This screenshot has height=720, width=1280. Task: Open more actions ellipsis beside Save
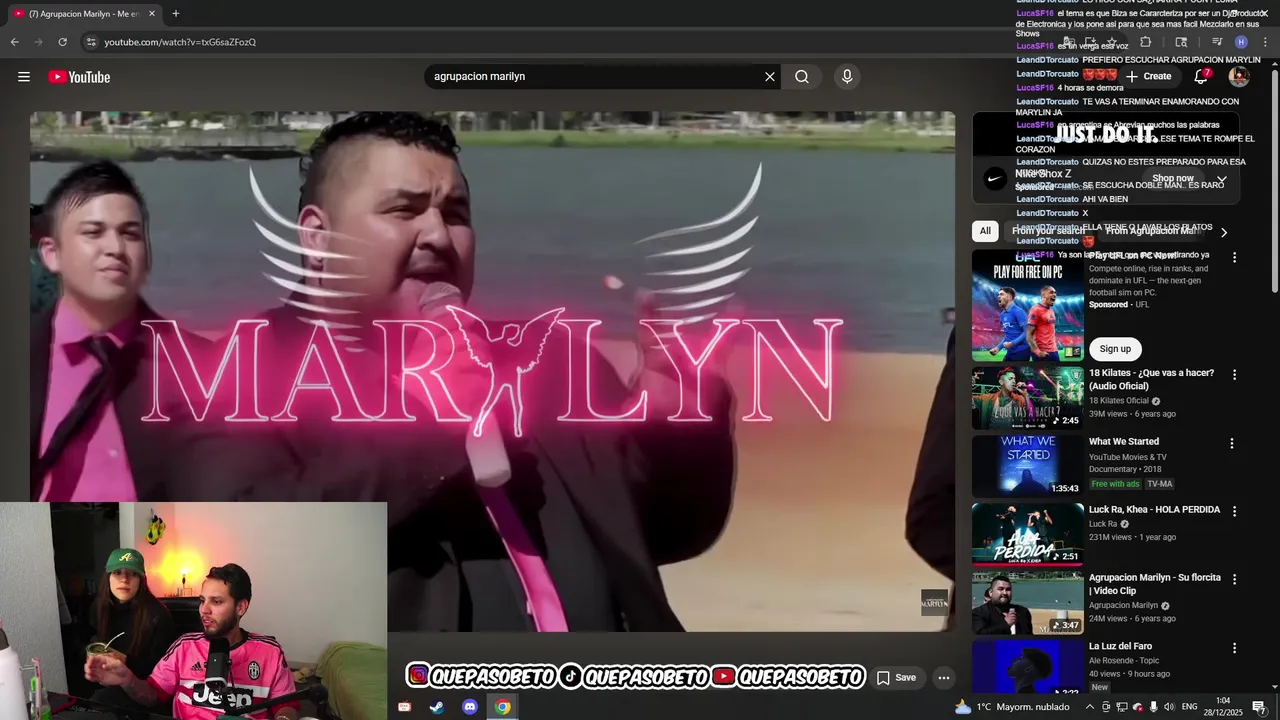point(943,678)
